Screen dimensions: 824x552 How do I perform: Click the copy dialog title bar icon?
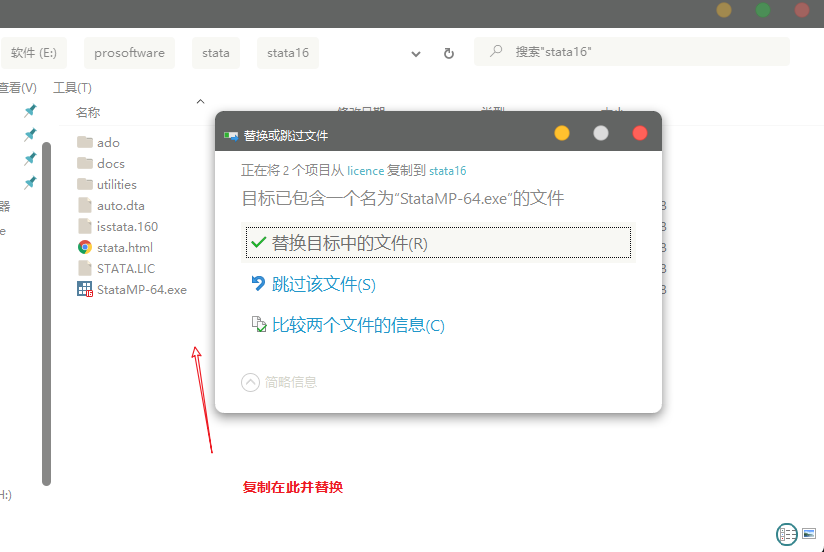pos(231,136)
